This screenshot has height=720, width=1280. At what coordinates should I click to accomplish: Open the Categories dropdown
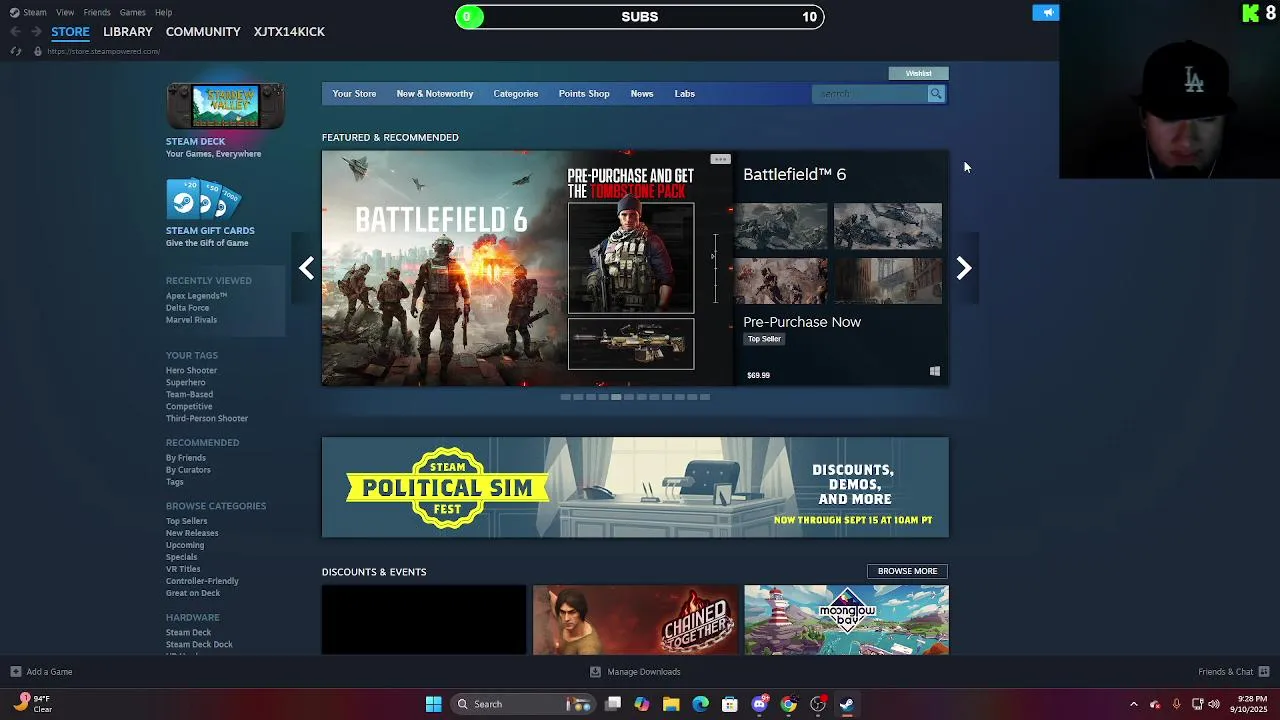pos(515,94)
